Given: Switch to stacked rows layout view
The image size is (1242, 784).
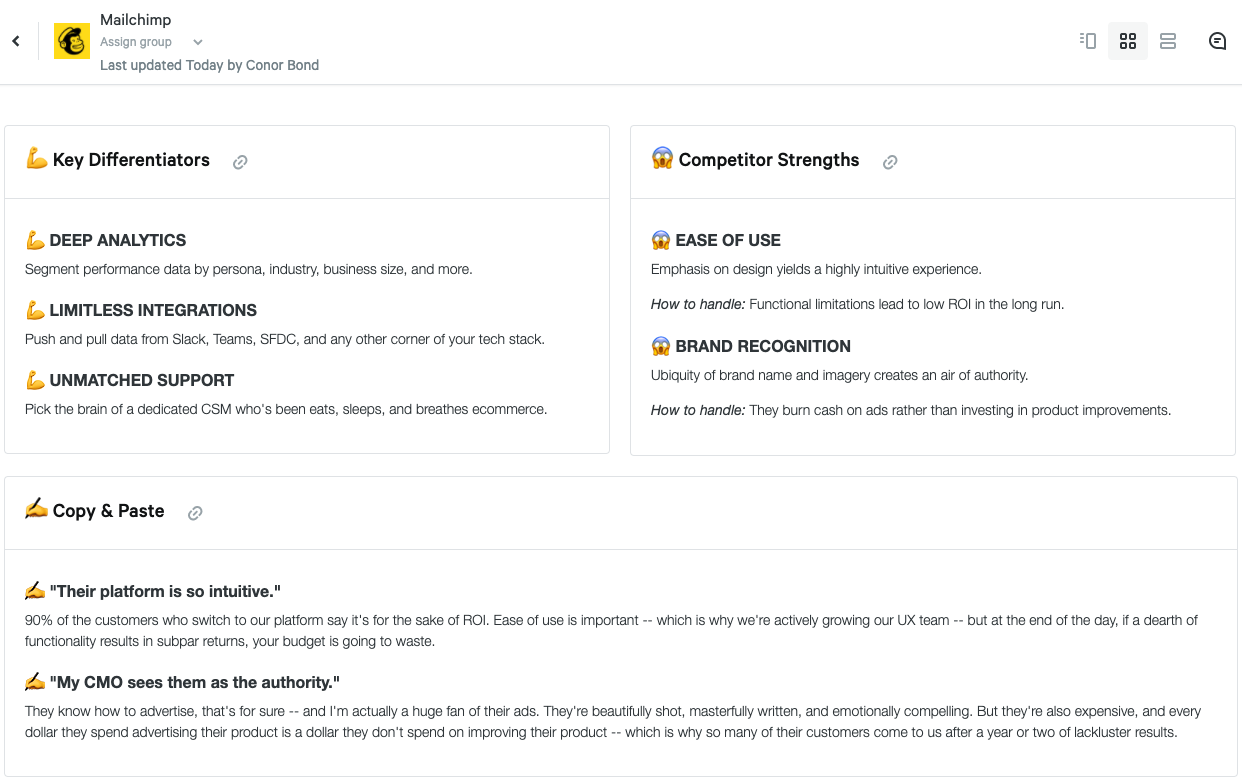Looking at the screenshot, I should coord(1168,41).
